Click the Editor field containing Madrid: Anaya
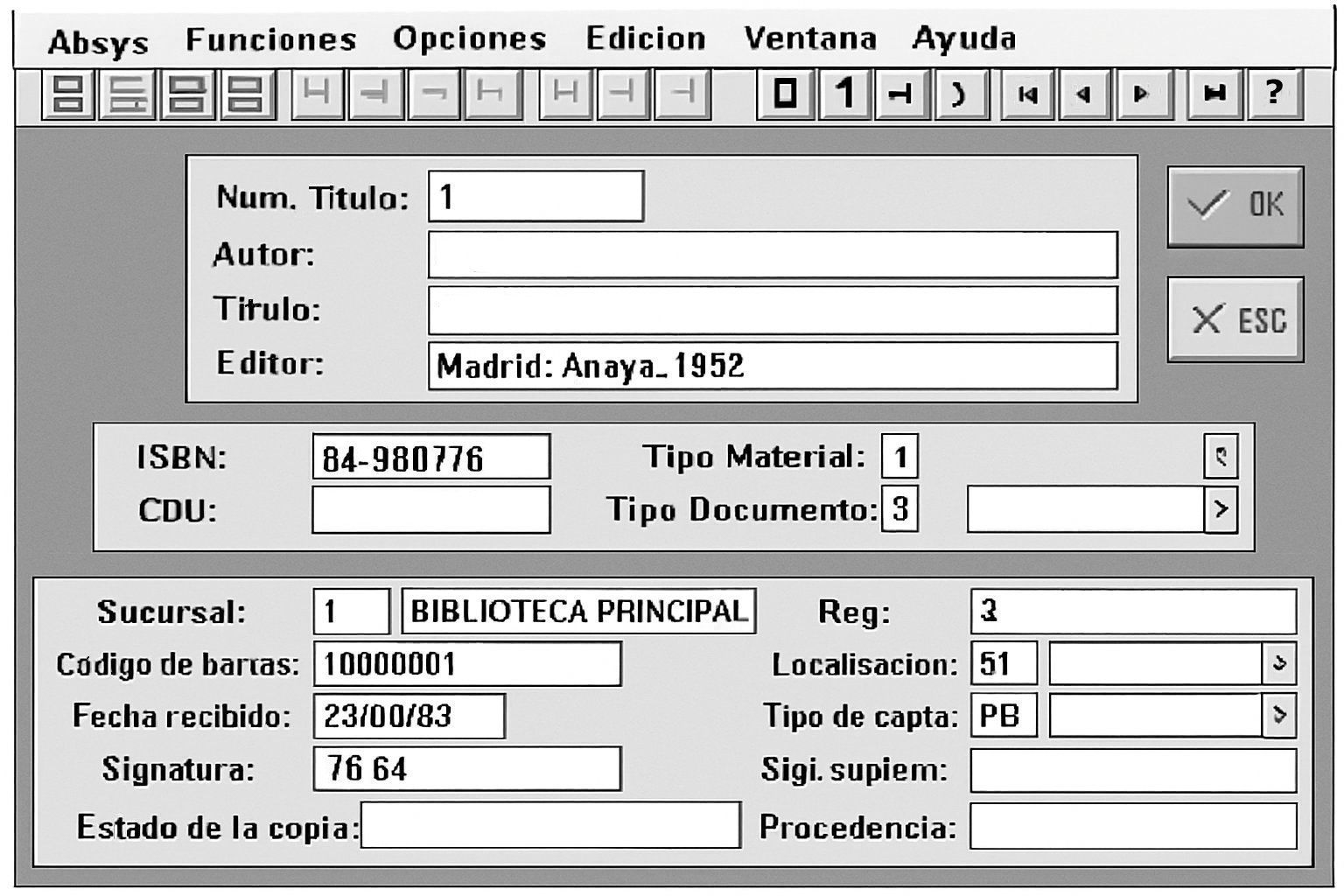The width and height of the screenshot is (1344, 896). click(x=773, y=365)
